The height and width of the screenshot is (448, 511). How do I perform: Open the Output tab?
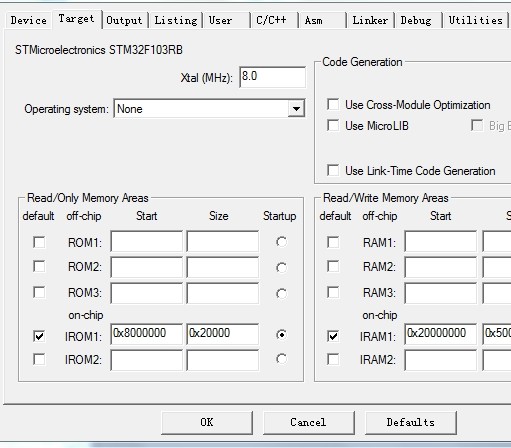click(x=124, y=20)
